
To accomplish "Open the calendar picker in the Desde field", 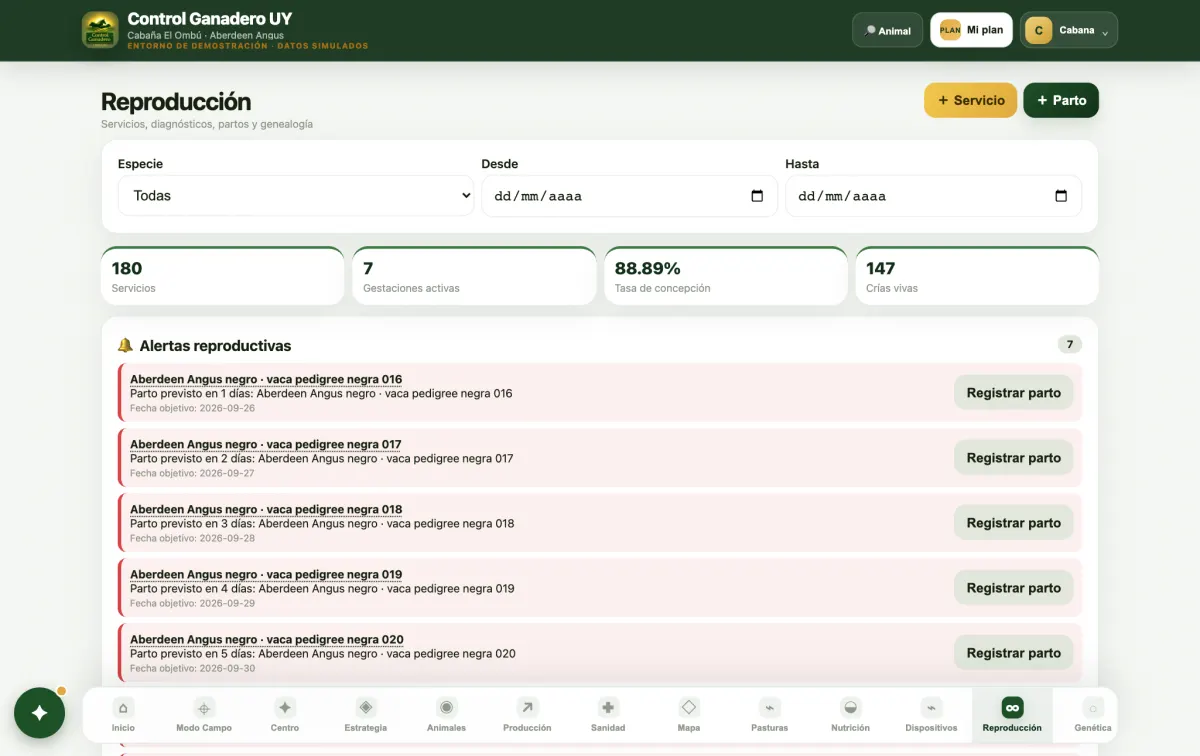I will click(757, 196).
